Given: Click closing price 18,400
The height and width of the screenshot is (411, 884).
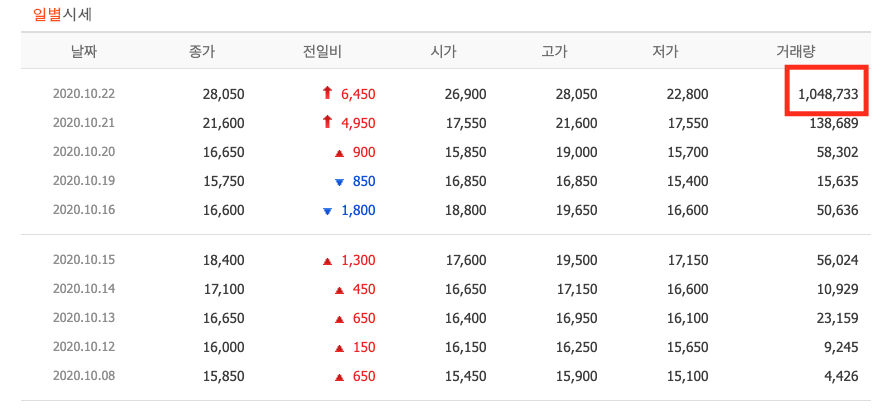Looking at the screenshot, I should 224,260.
